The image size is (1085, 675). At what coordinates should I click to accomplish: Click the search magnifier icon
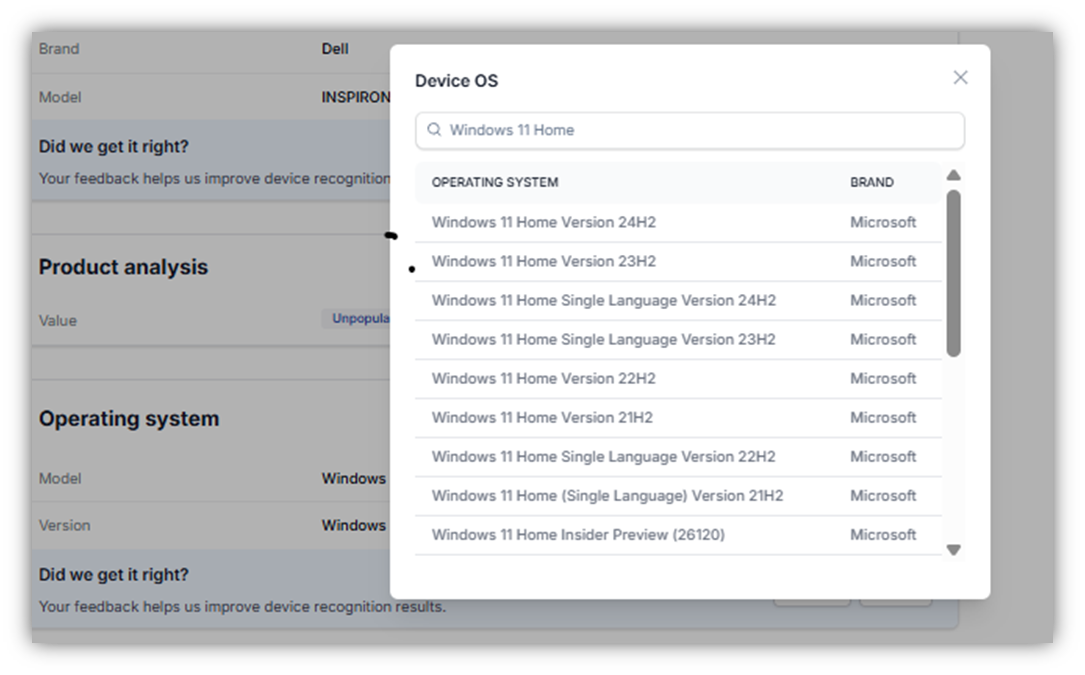pyautogui.click(x=434, y=129)
